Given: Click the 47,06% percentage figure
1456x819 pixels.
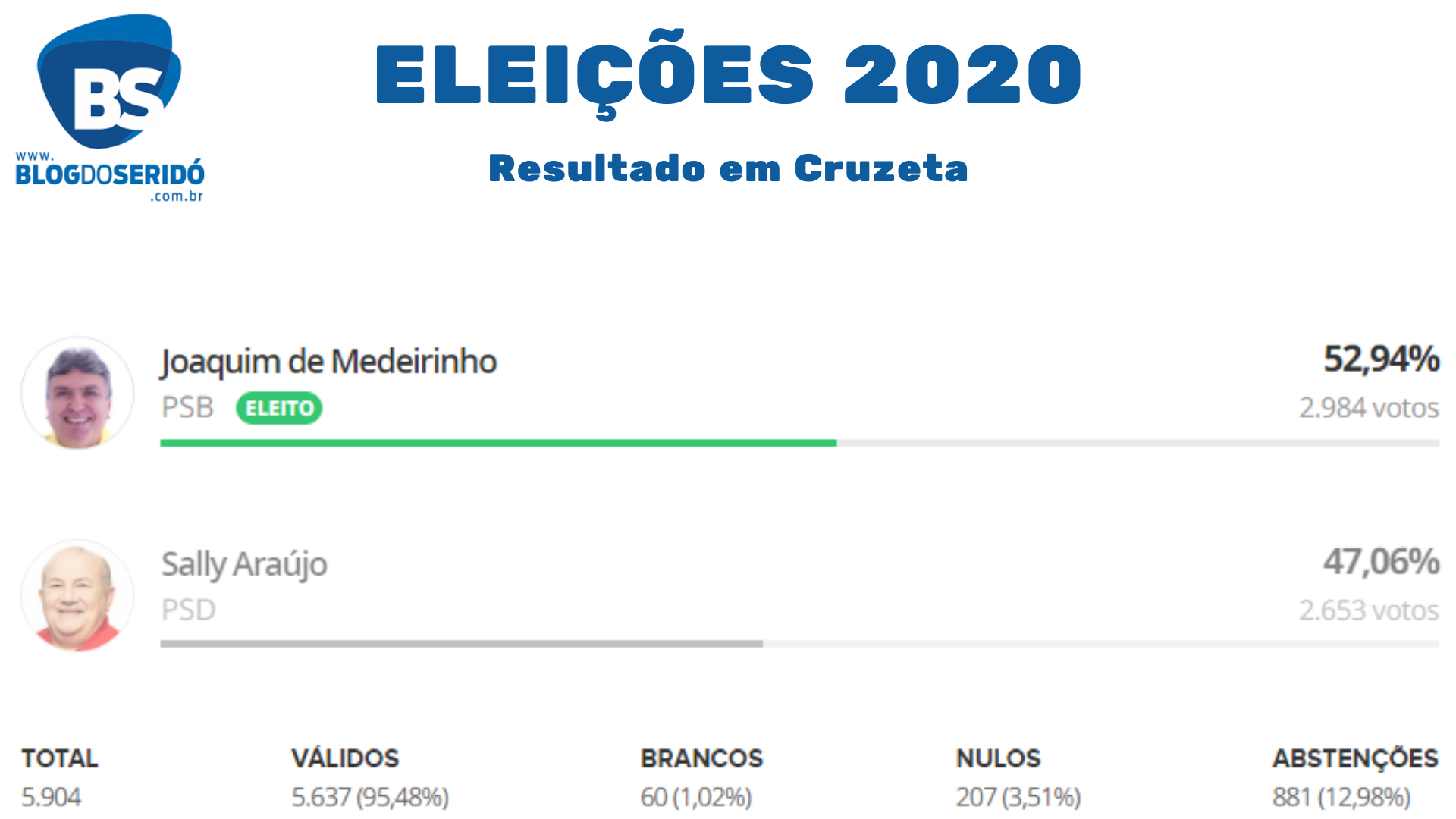Looking at the screenshot, I should 1381,562.
